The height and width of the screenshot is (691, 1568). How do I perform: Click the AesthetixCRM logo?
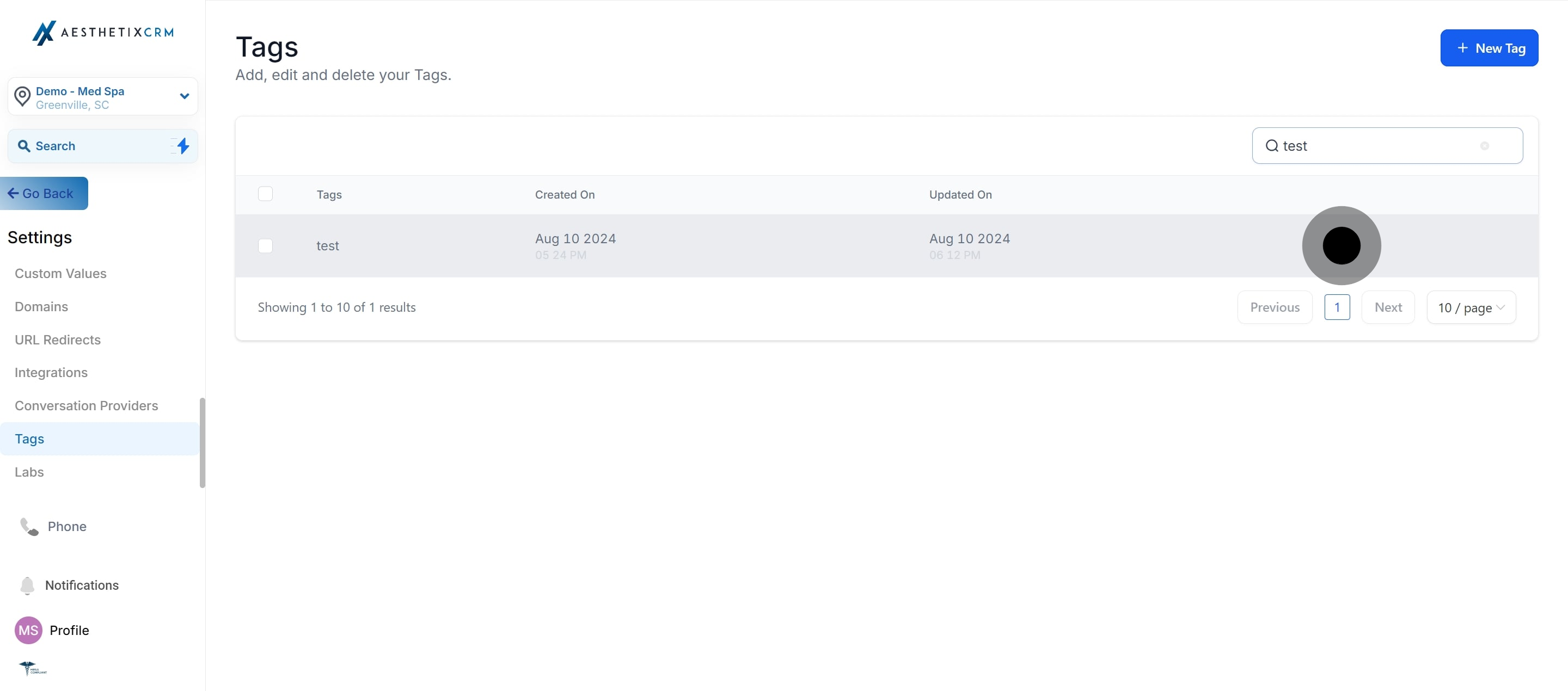coord(102,32)
